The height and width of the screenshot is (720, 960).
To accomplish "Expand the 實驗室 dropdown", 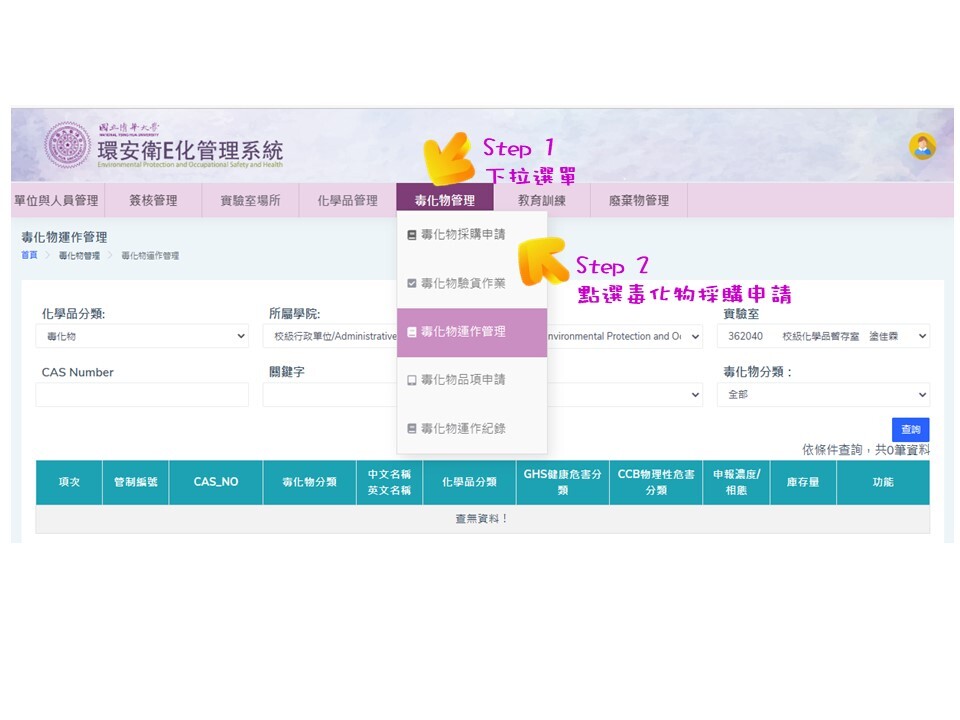I will pos(822,337).
